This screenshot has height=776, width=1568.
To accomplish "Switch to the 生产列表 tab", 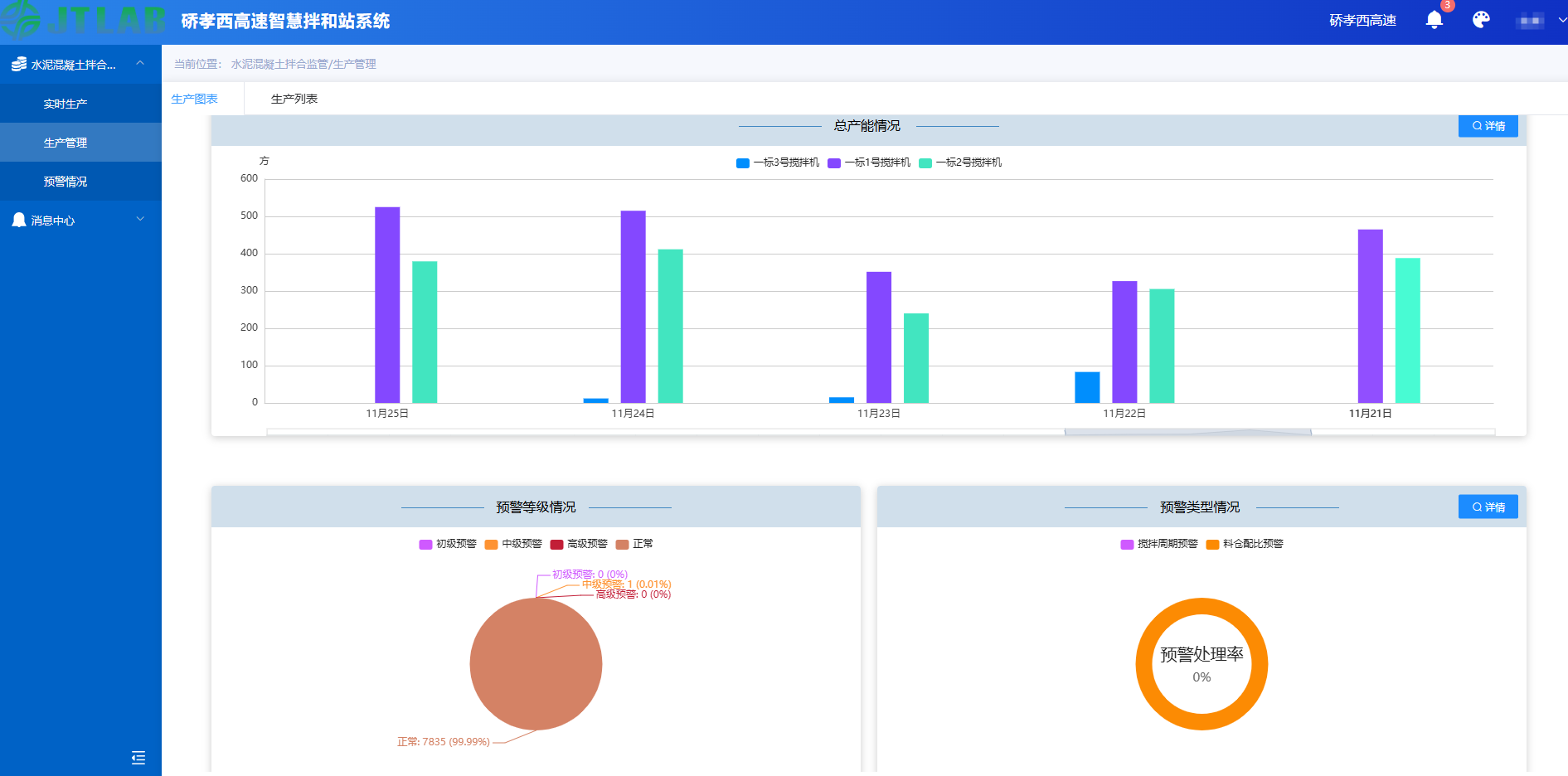I will click(x=294, y=99).
